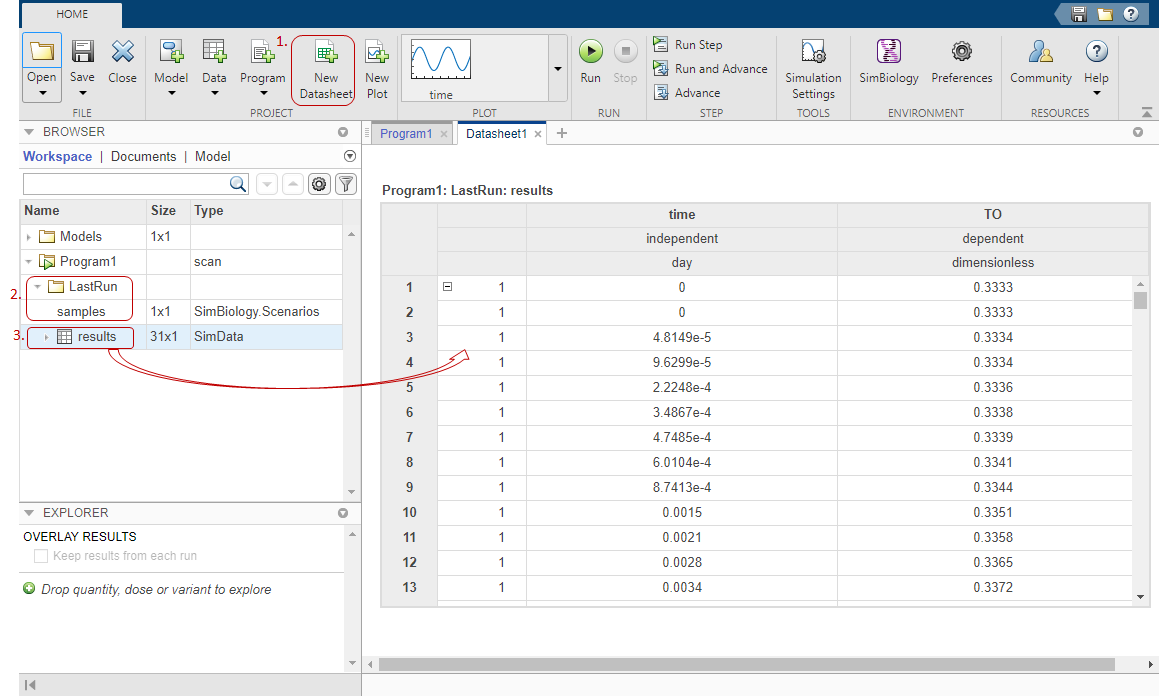Click the SimBiology environment icon
Viewport: 1159px width, 696px height.
point(888,52)
